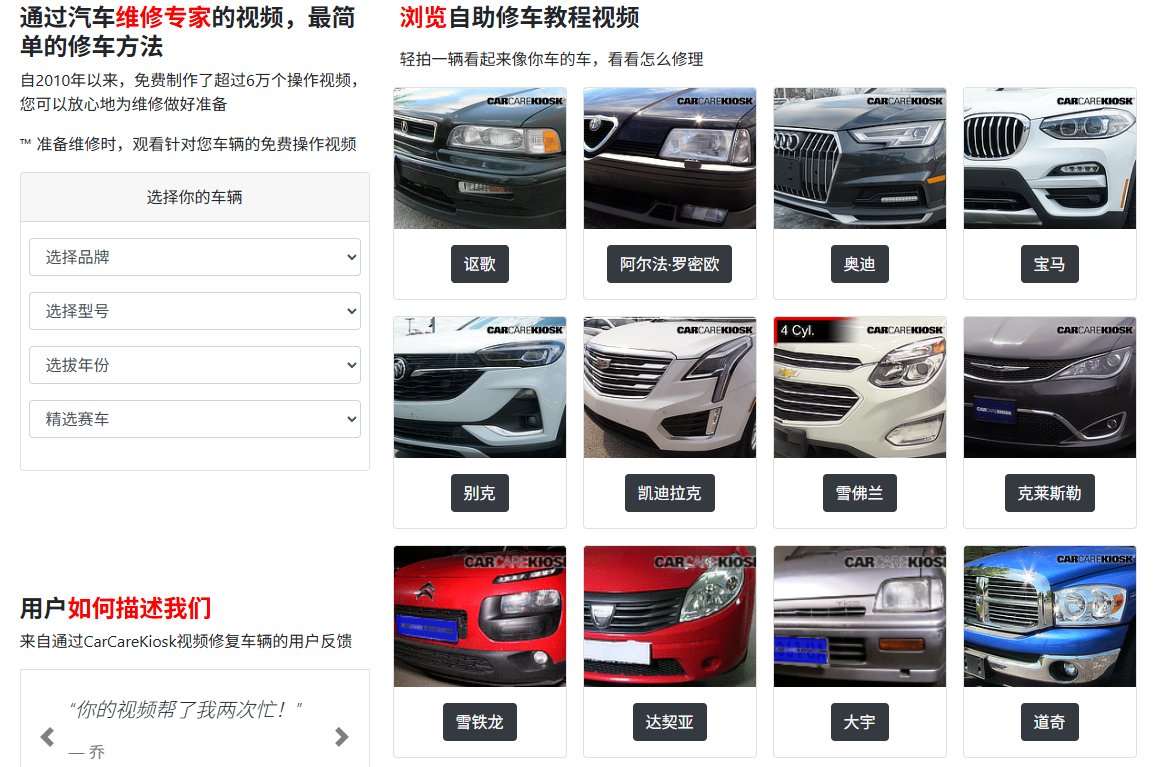Screen dimensions: 1170x767
Task: Select the 大宇 brand button
Action: (860, 722)
